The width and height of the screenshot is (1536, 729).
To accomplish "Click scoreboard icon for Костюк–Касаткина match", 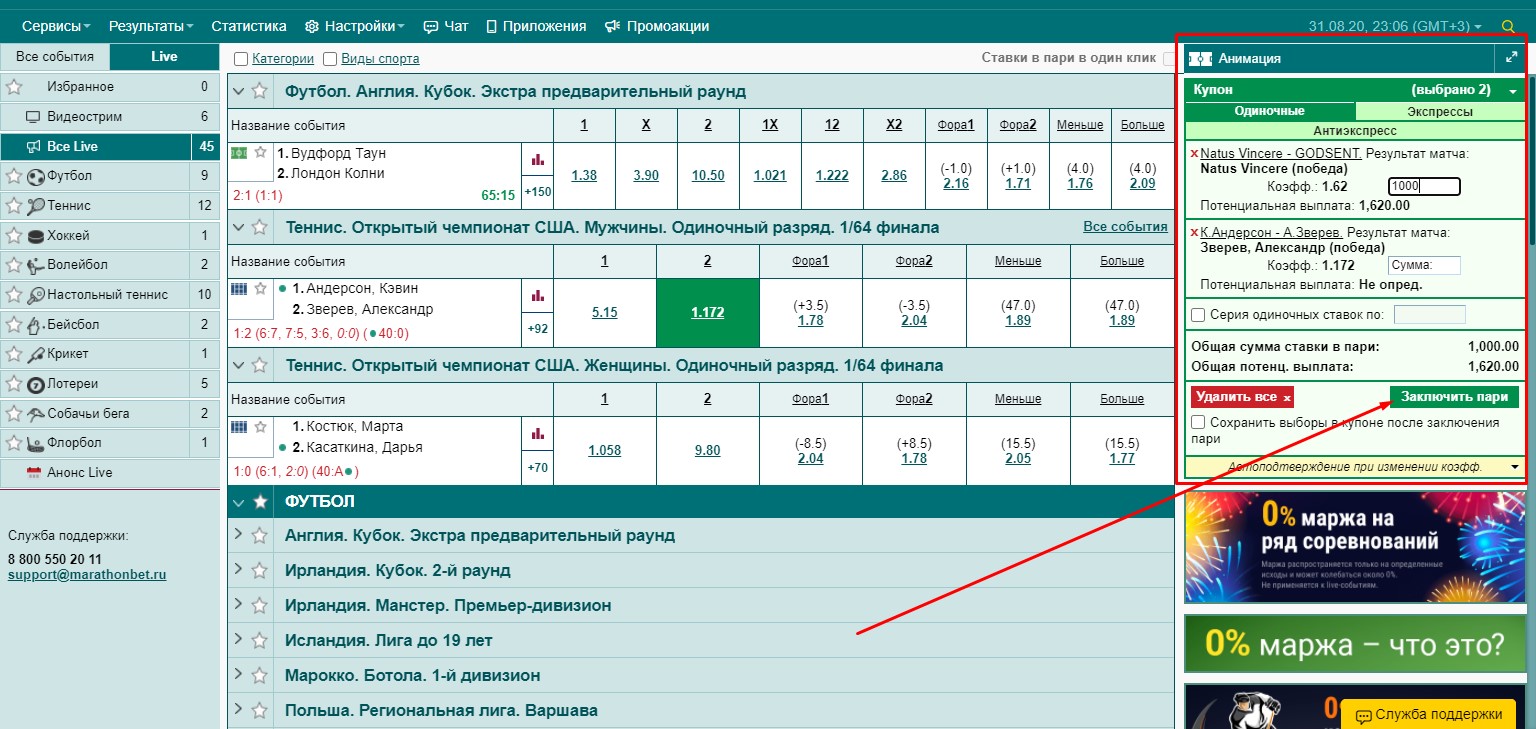I will (x=239, y=427).
